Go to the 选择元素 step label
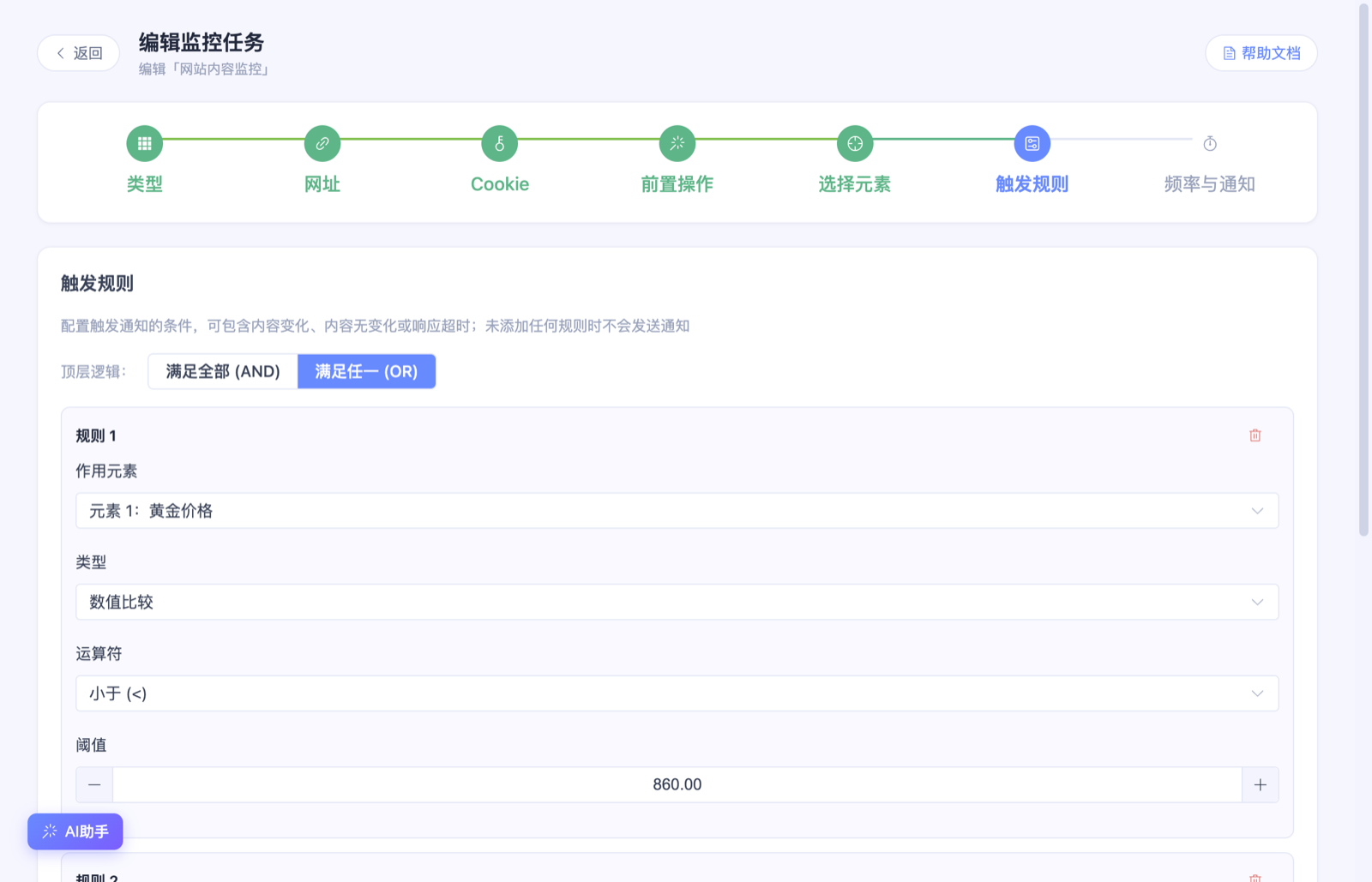Viewport: 1372px width, 882px height. point(855,184)
